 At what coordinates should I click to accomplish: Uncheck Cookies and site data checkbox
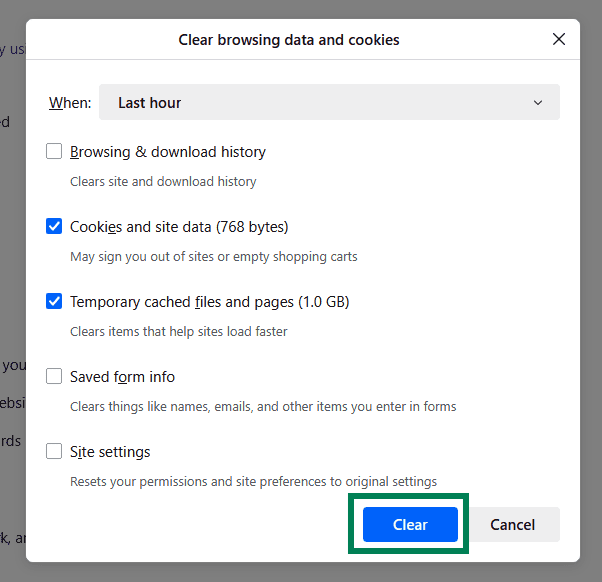(x=54, y=226)
